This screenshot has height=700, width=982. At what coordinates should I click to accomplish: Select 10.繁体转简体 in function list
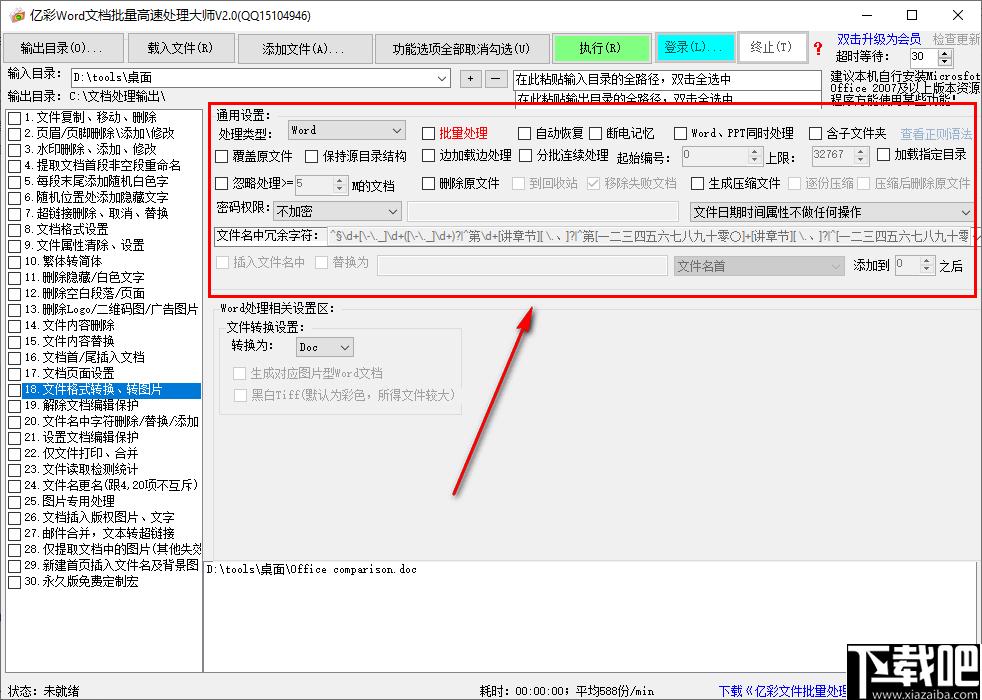coord(63,261)
